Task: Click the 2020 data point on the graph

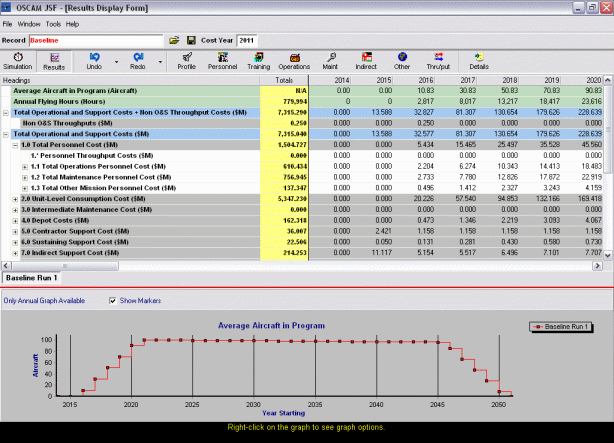Action: pos(132,345)
